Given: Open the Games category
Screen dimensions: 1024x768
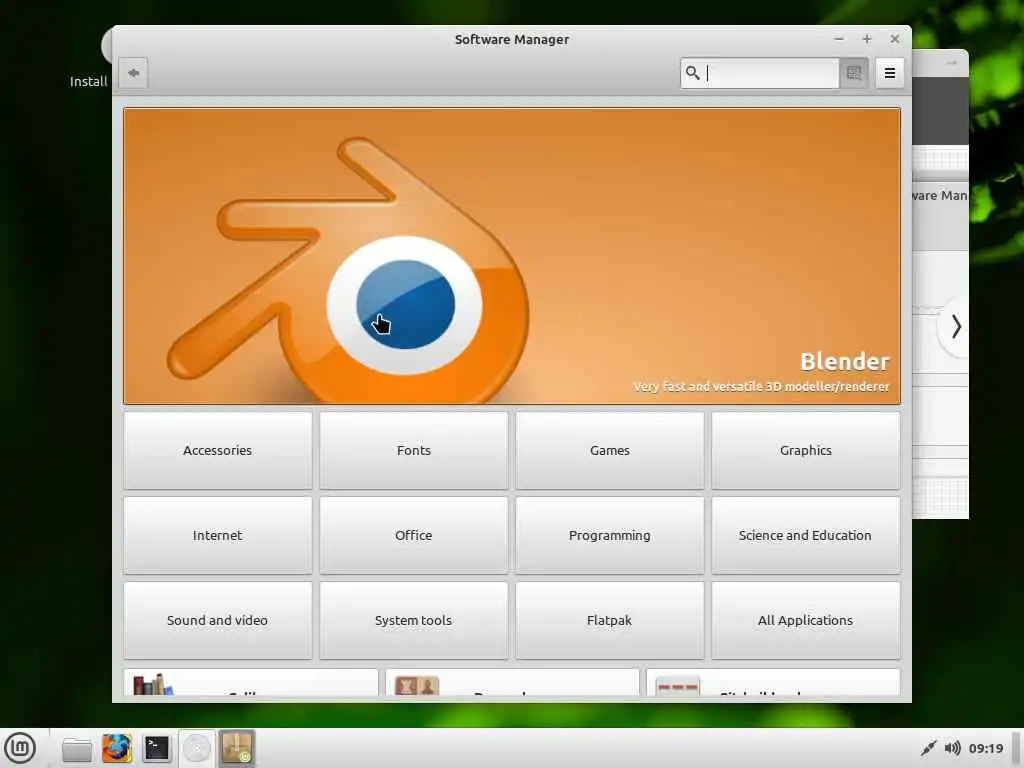Looking at the screenshot, I should tap(609, 450).
